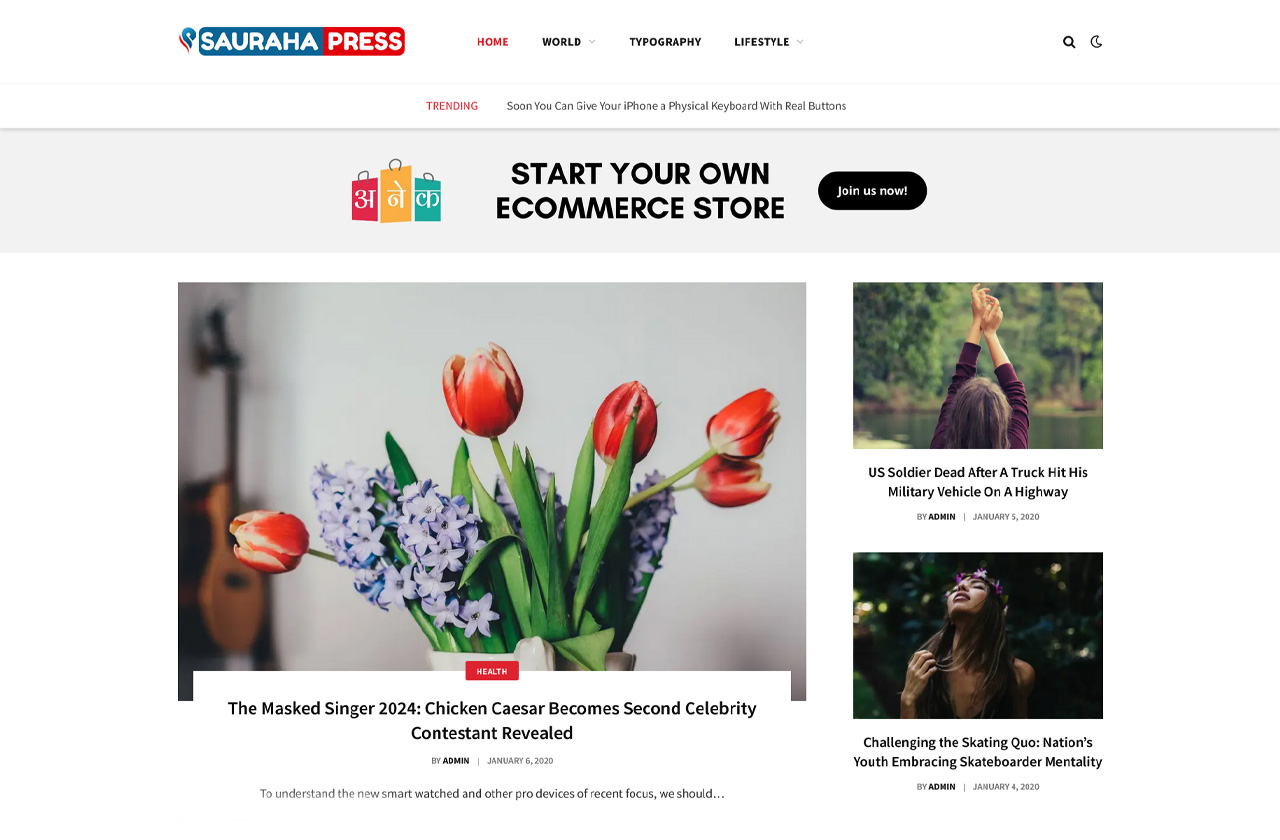This screenshot has height=840, width=1280.
Task: Click the Start Your Own Ecommerce Store banner
Action: point(640,191)
